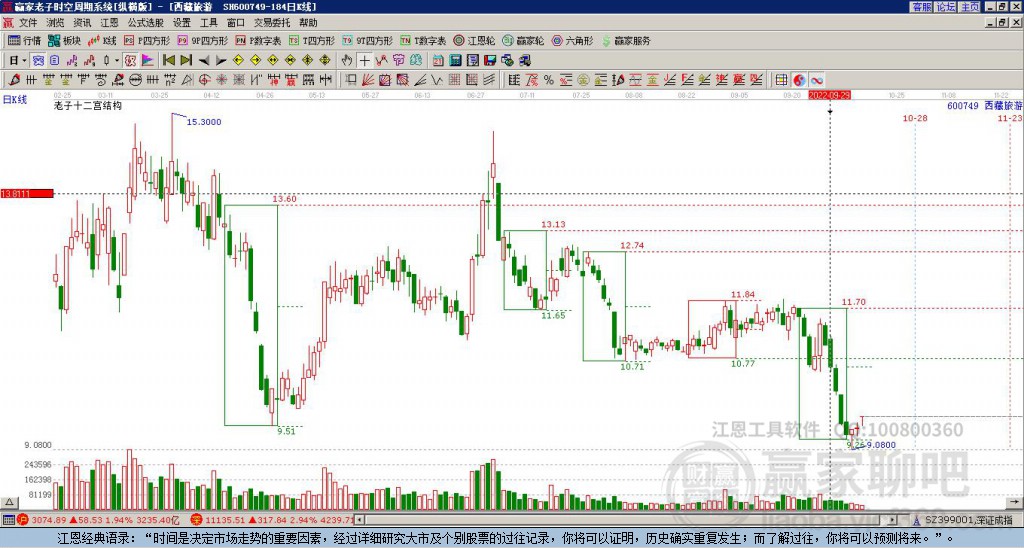Open the 文件 menu
Viewport: 1024px width, 548px height.
28,23
